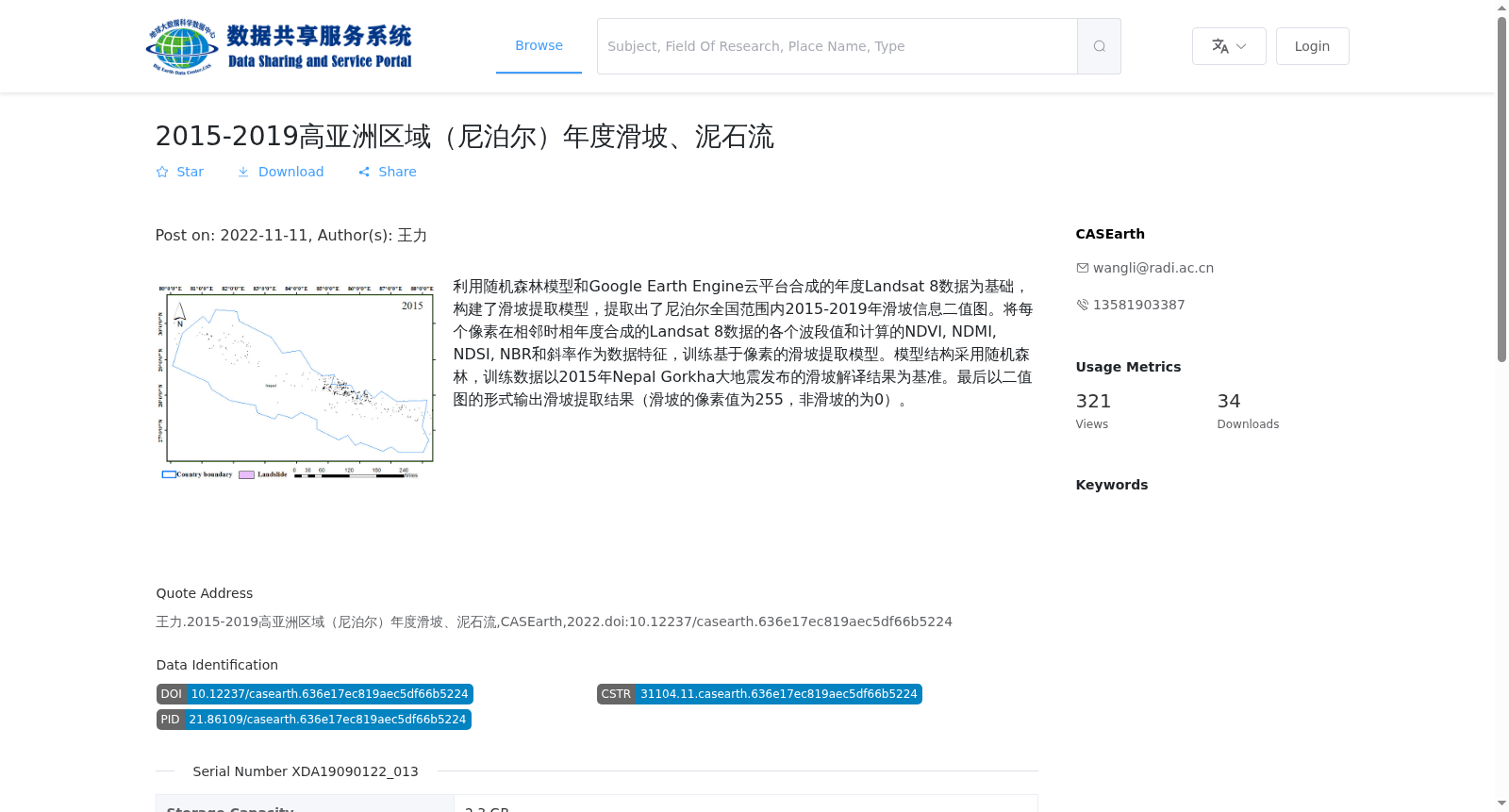
Task: Click the vertical scrollbar thumb
Action: click(x=1501, y=189)
